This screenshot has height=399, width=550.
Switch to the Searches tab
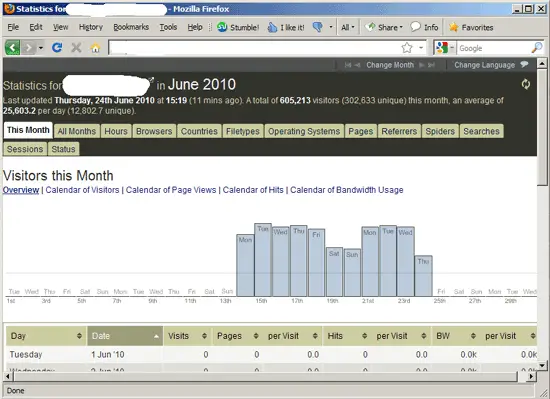481,131
